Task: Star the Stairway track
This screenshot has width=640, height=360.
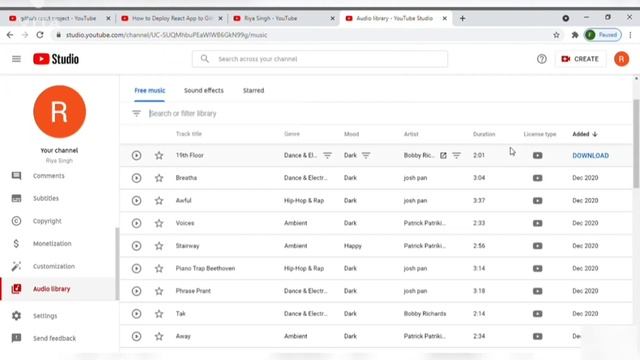Action: 159,246
